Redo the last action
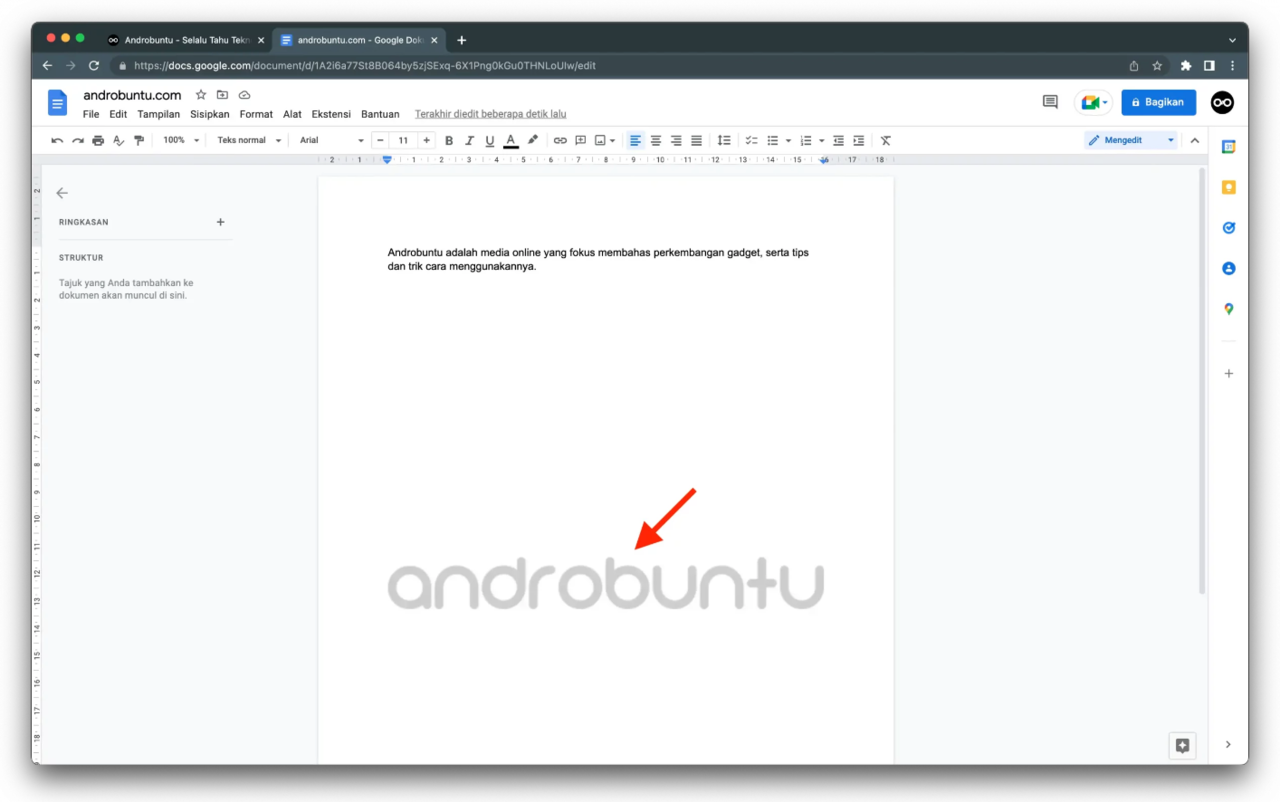Image resolution: width=1280 pixels, height=802 pixels. [x=77, y=141]
